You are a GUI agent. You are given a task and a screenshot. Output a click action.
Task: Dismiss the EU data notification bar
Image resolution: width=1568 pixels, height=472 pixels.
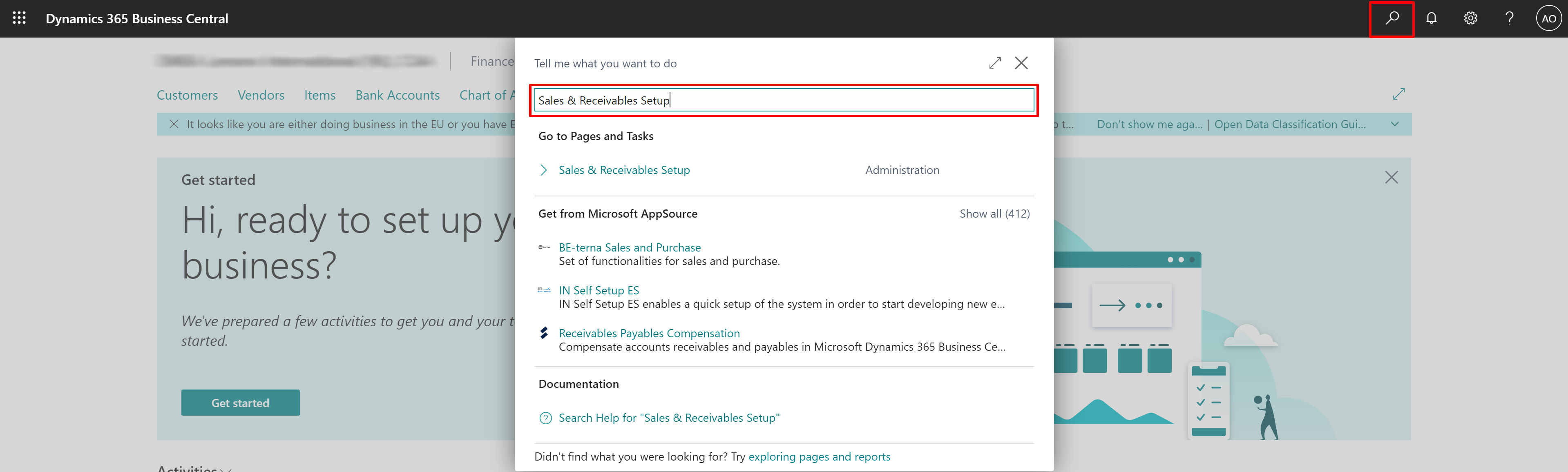174,124
